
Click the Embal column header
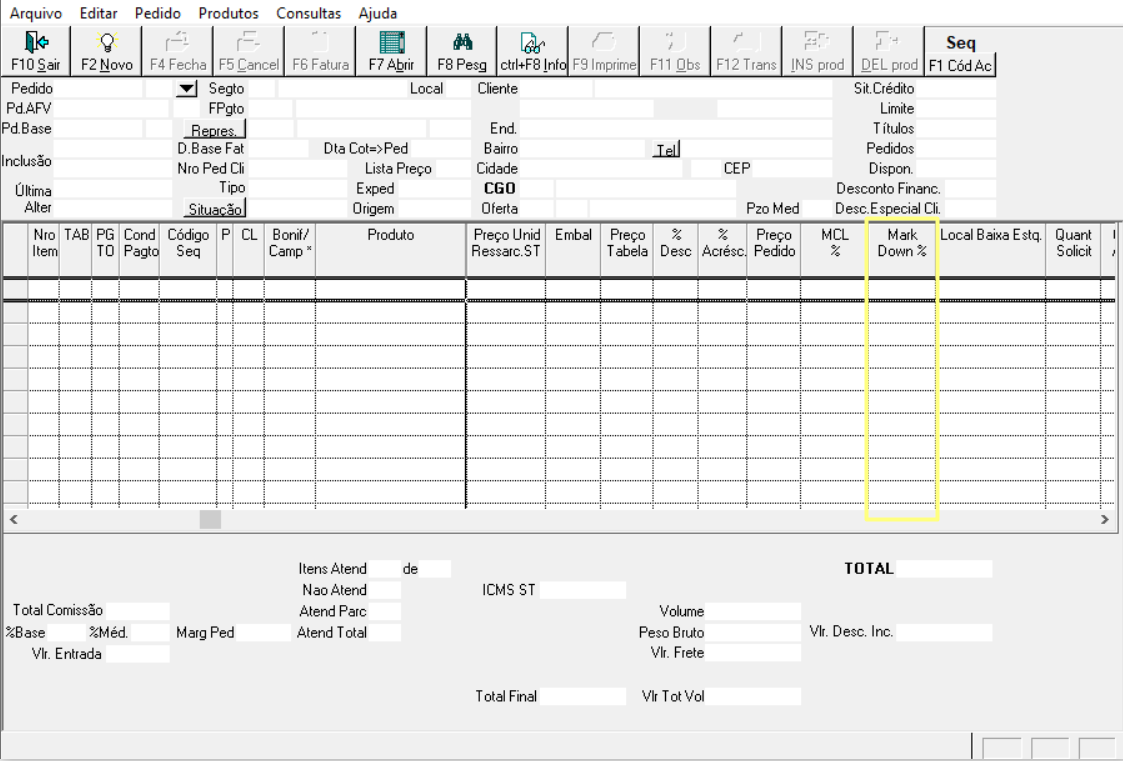(x=573, y=249)
